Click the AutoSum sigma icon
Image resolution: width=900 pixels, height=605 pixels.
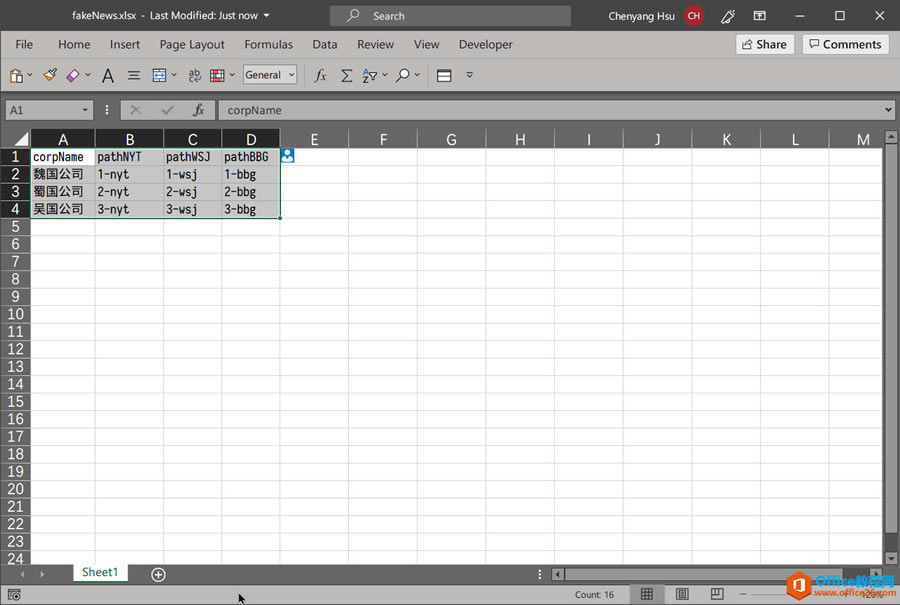[x=346, y=75]
